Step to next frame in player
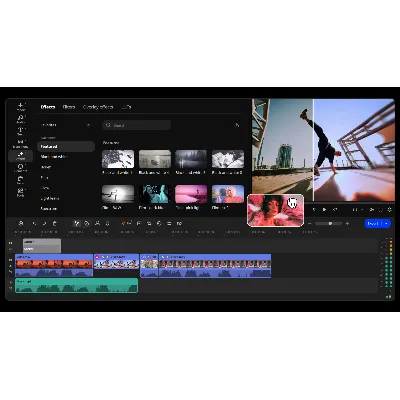 (x=335, y=210)
